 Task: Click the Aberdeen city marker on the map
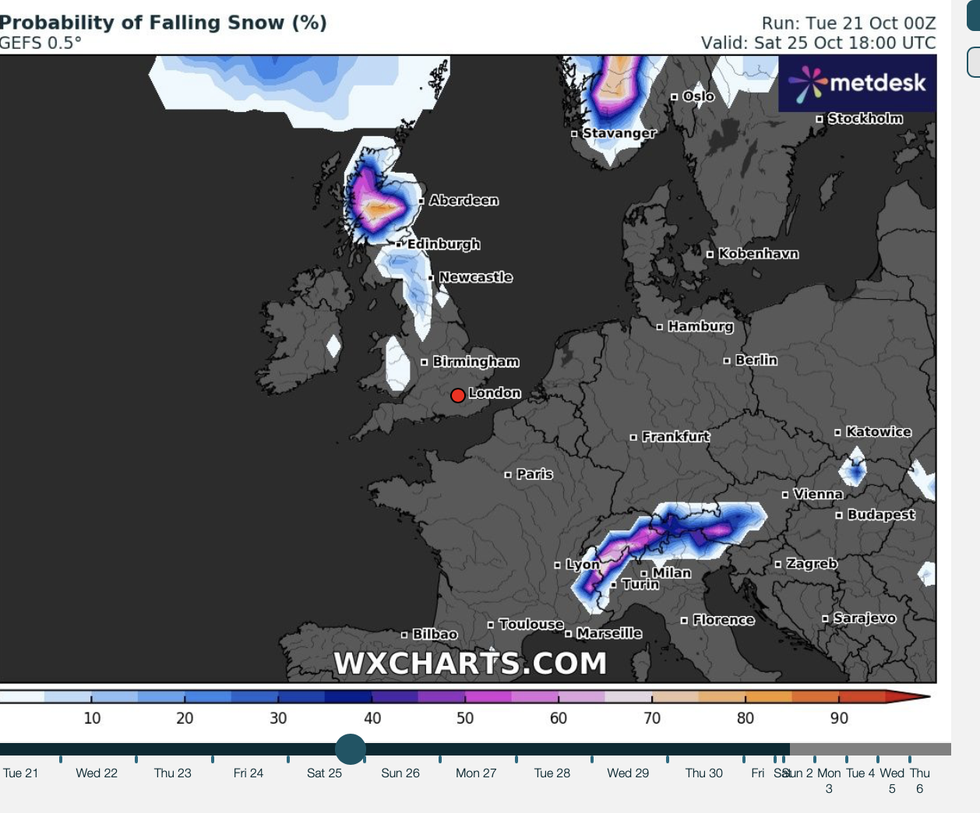tap(423, 201)
